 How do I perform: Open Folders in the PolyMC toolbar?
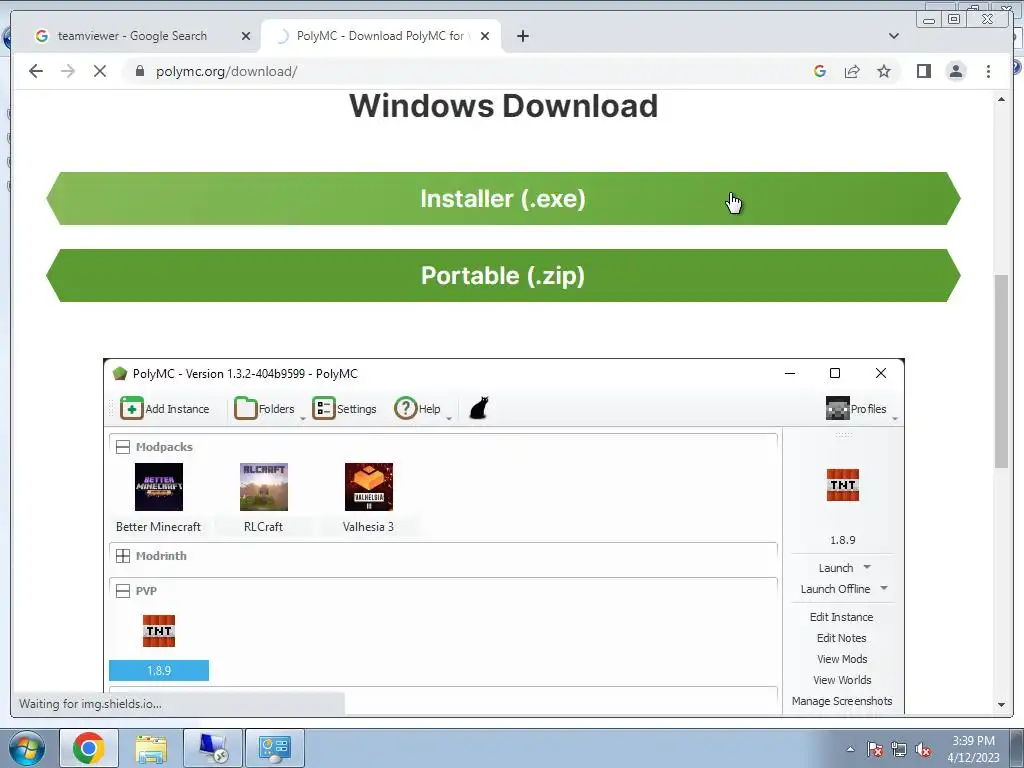pyautogui.click(x=264, y=409)
